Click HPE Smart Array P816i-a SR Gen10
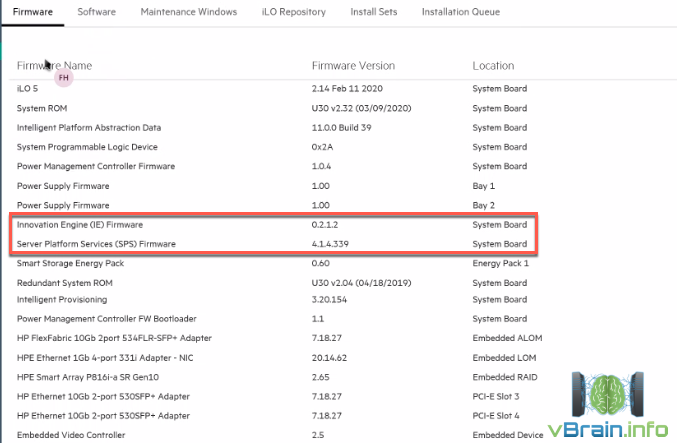Image resolution: width=677 pixels, height=443 pixels. (88, 377)
